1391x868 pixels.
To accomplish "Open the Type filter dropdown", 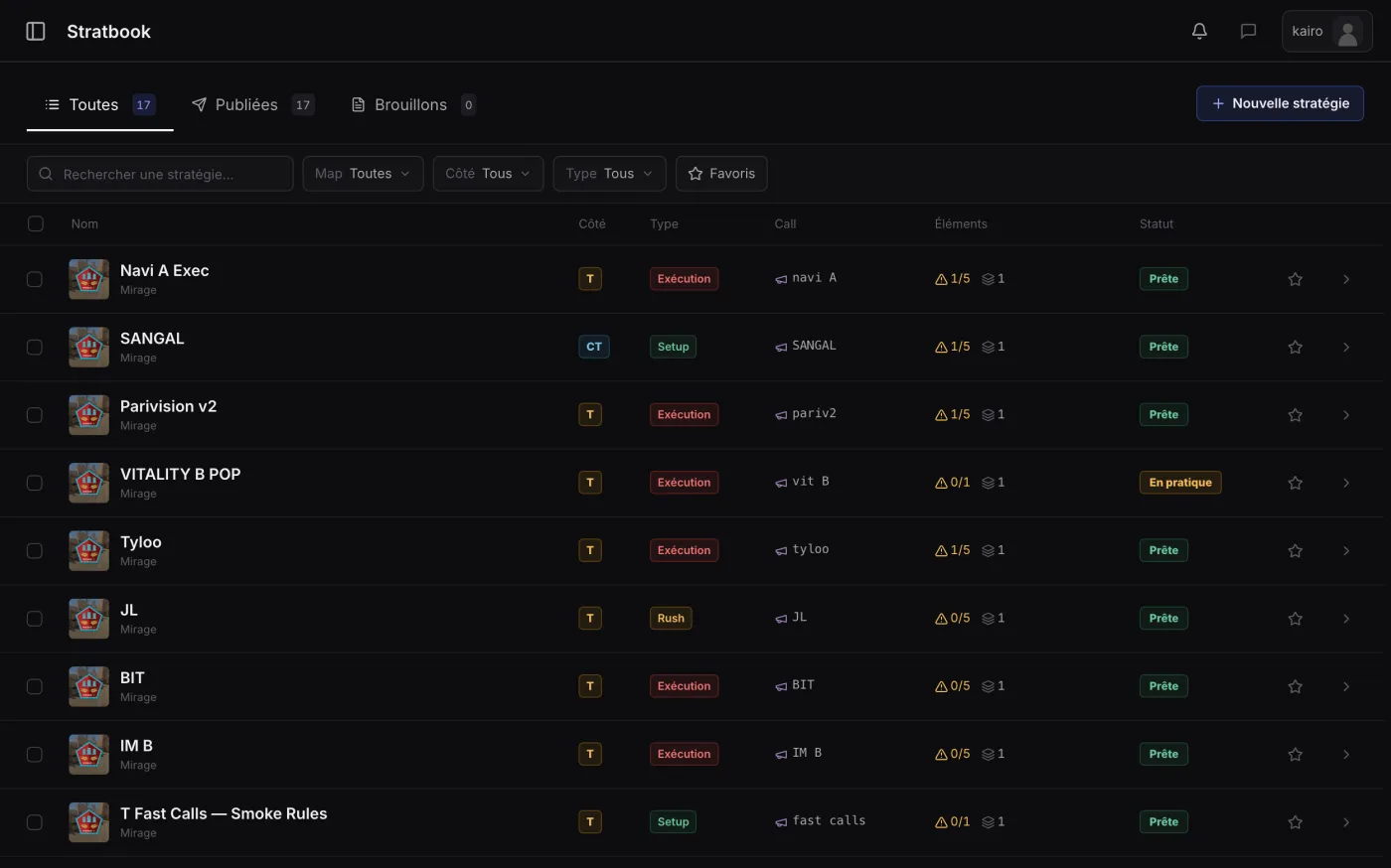I will point(609,174).
